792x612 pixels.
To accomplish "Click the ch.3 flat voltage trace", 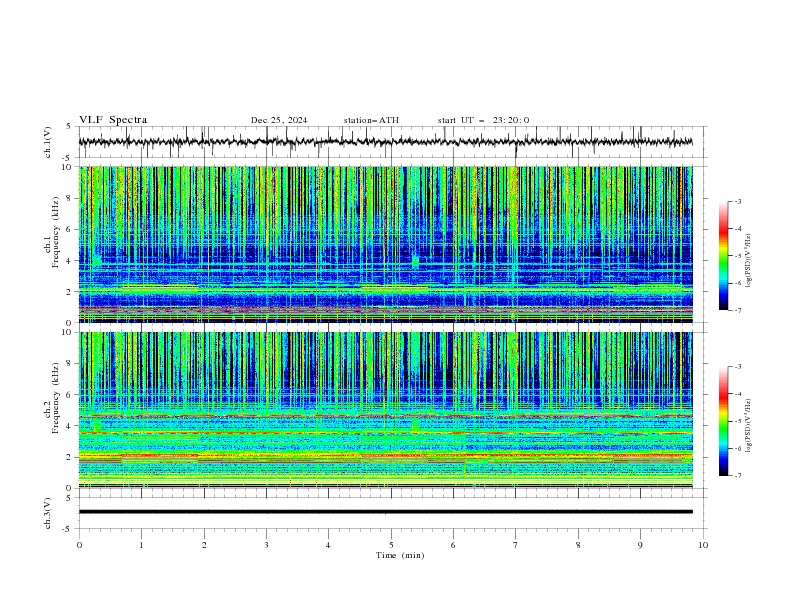I will (x=385, y=512).
